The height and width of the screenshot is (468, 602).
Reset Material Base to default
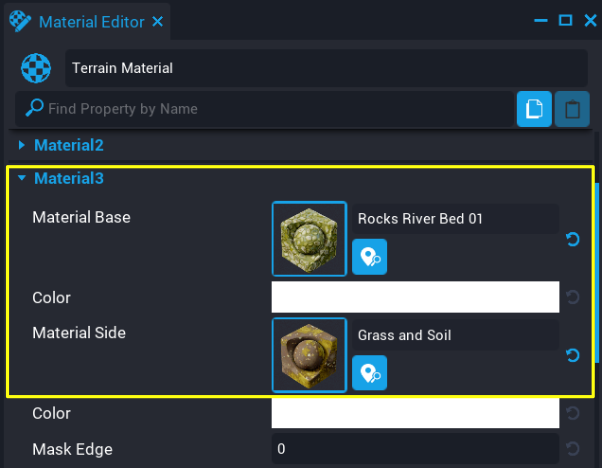573,239
